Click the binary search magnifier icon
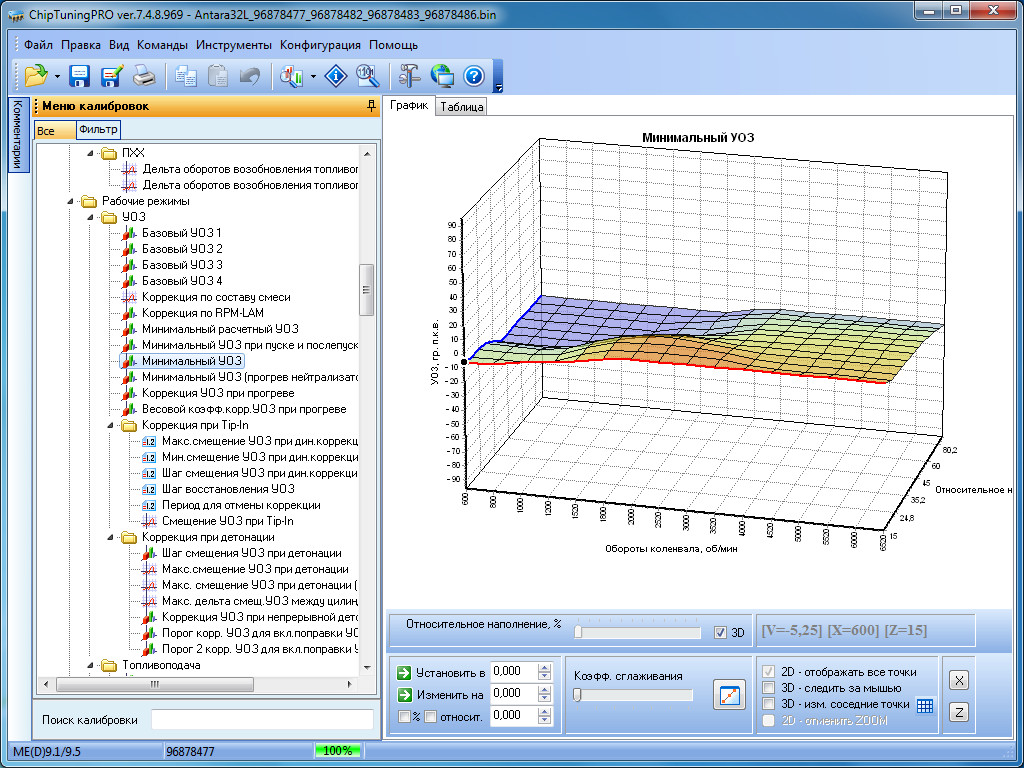 (x=367, y=75)
